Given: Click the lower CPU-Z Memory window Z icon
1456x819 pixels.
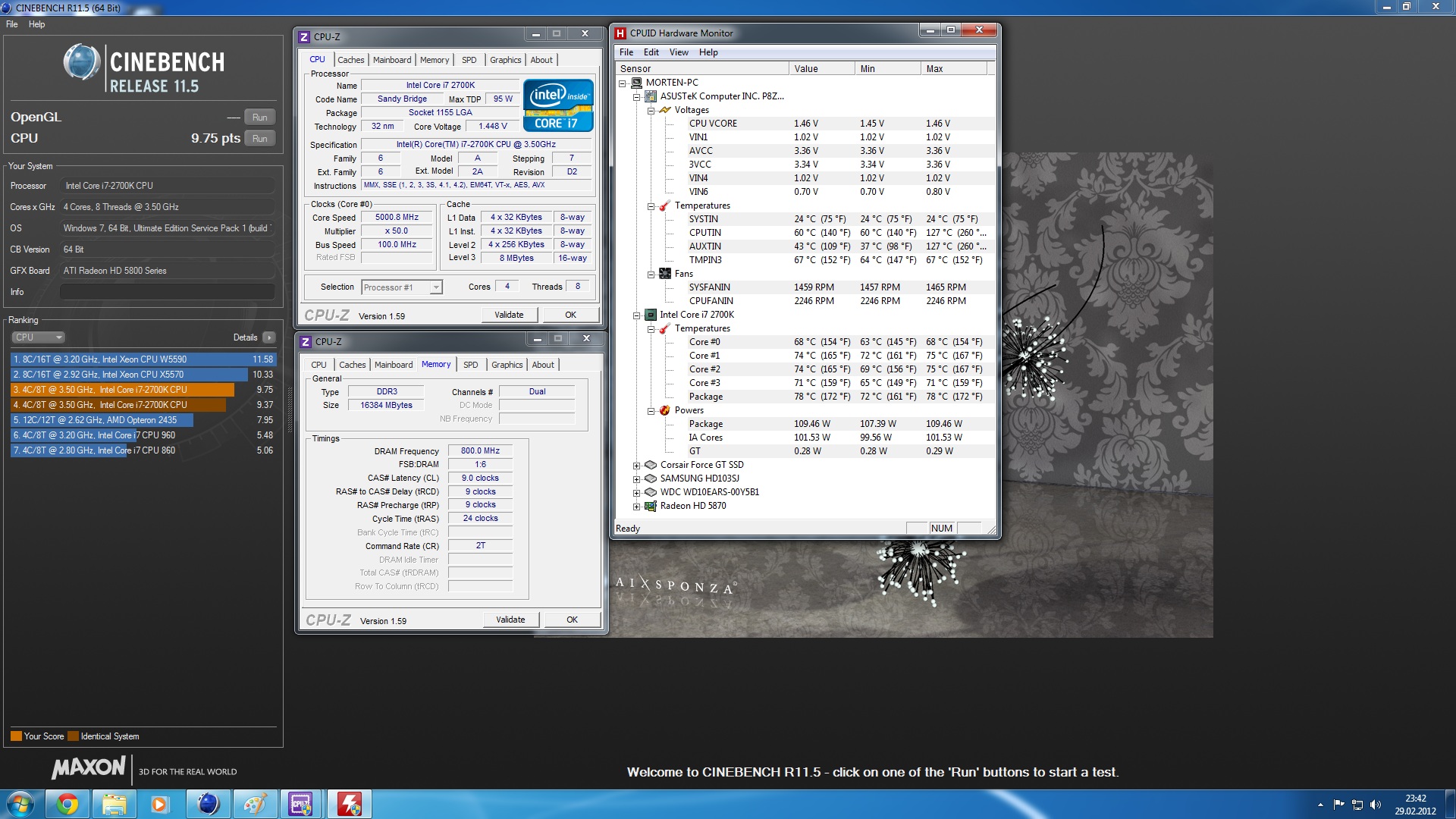Looking at the screenshot, I should pos(306,342).
